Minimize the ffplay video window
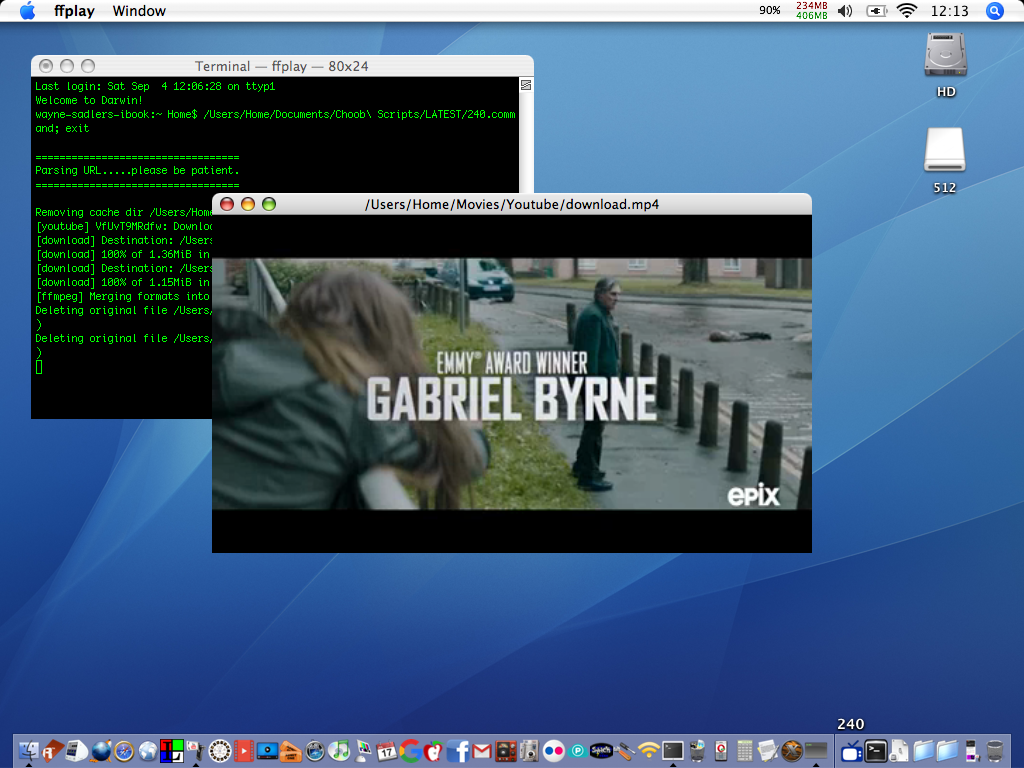The width and height of the screenshot is (1024, 768). [x=248, y=204]
